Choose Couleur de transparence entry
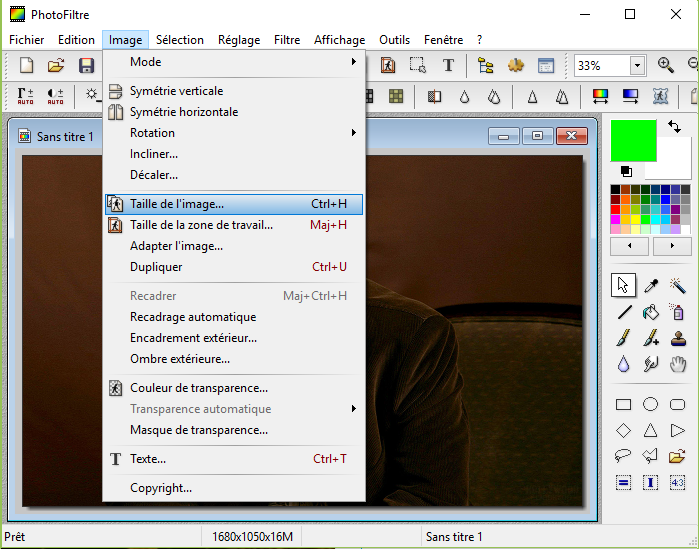699x549 pixels. tap(234, 388)
